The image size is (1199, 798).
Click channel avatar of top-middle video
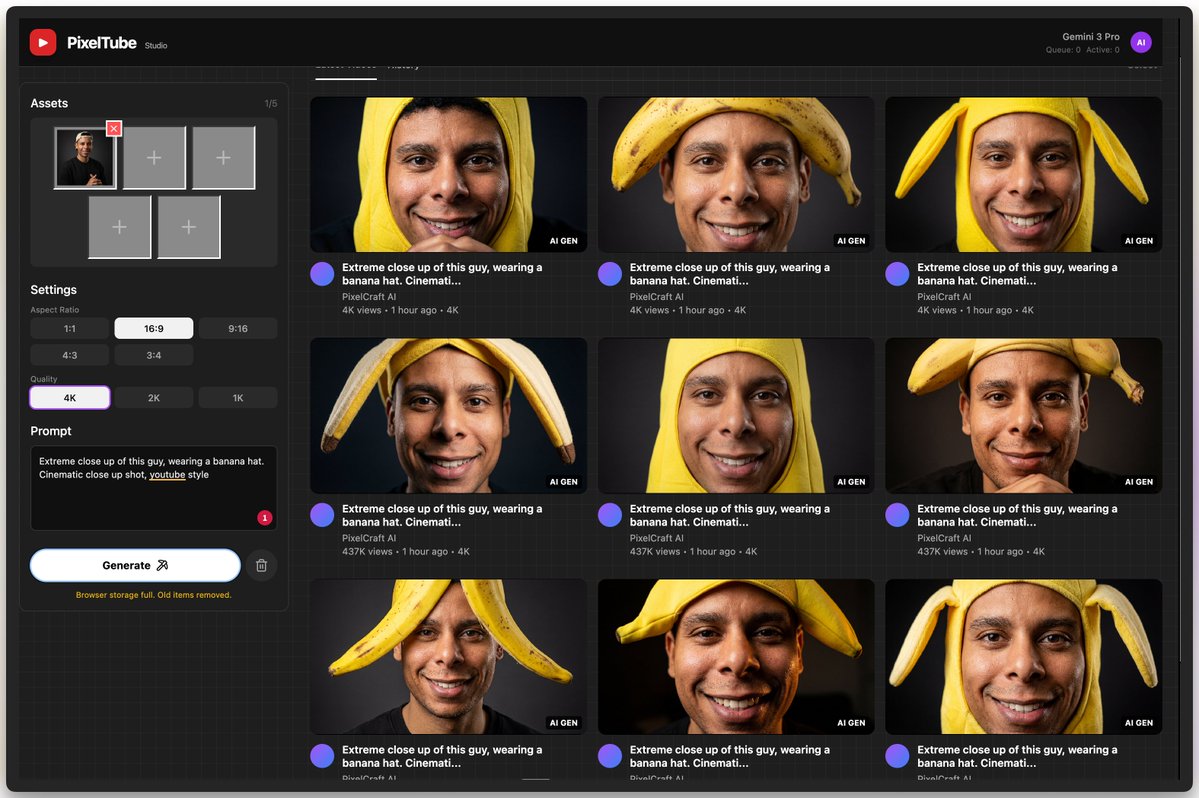609,274
